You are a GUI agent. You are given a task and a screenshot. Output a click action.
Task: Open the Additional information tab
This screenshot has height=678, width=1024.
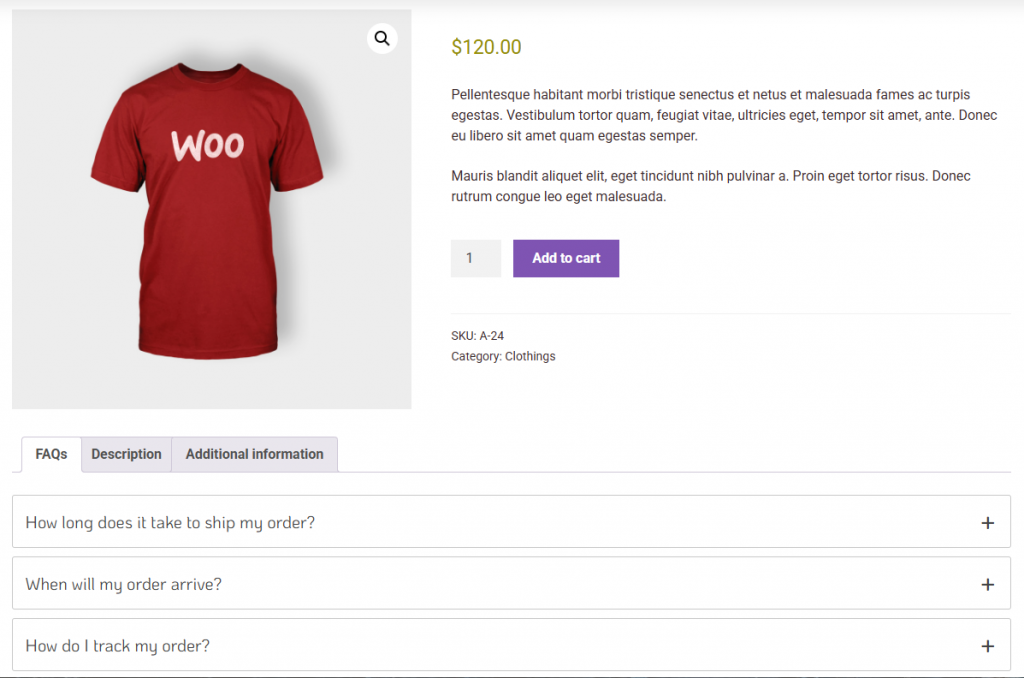point(254,454)
